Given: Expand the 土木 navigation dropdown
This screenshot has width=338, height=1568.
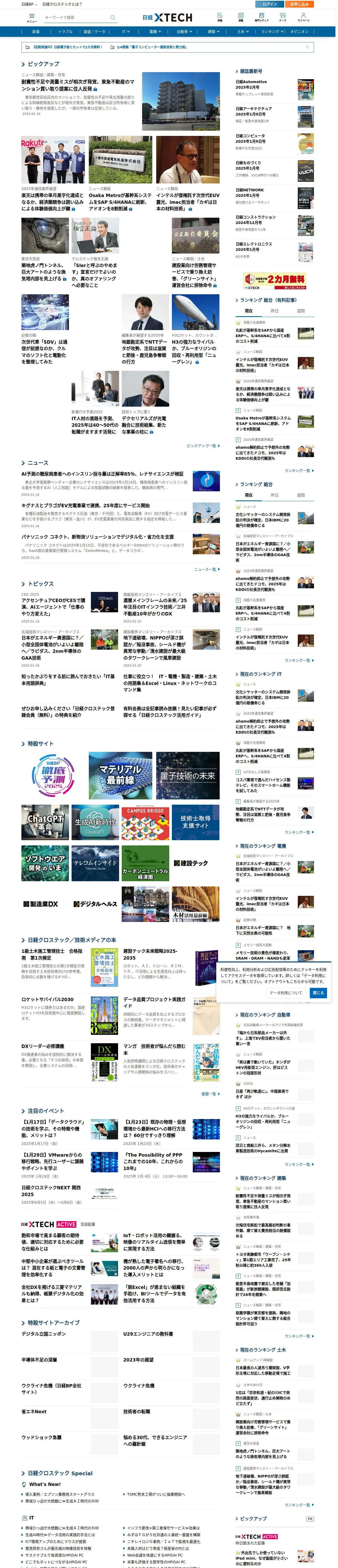Looking at the screenshot, I should tap(243, 32).
